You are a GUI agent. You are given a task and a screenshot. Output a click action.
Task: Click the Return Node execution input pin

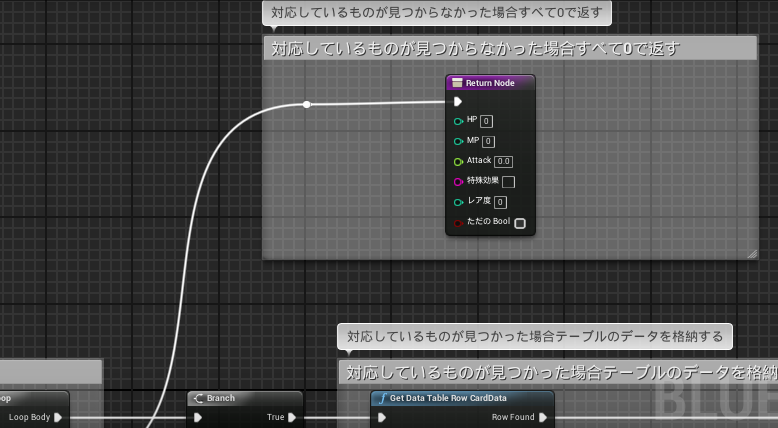click(457, 102)
